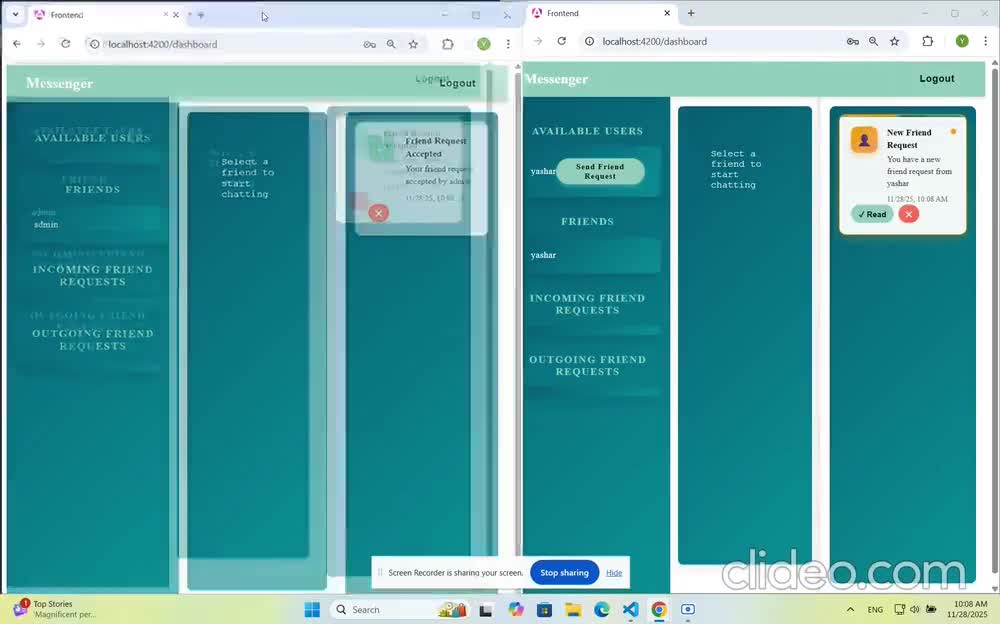
Task: Close the Frontend tab in left window
Action: coord(175,15)
